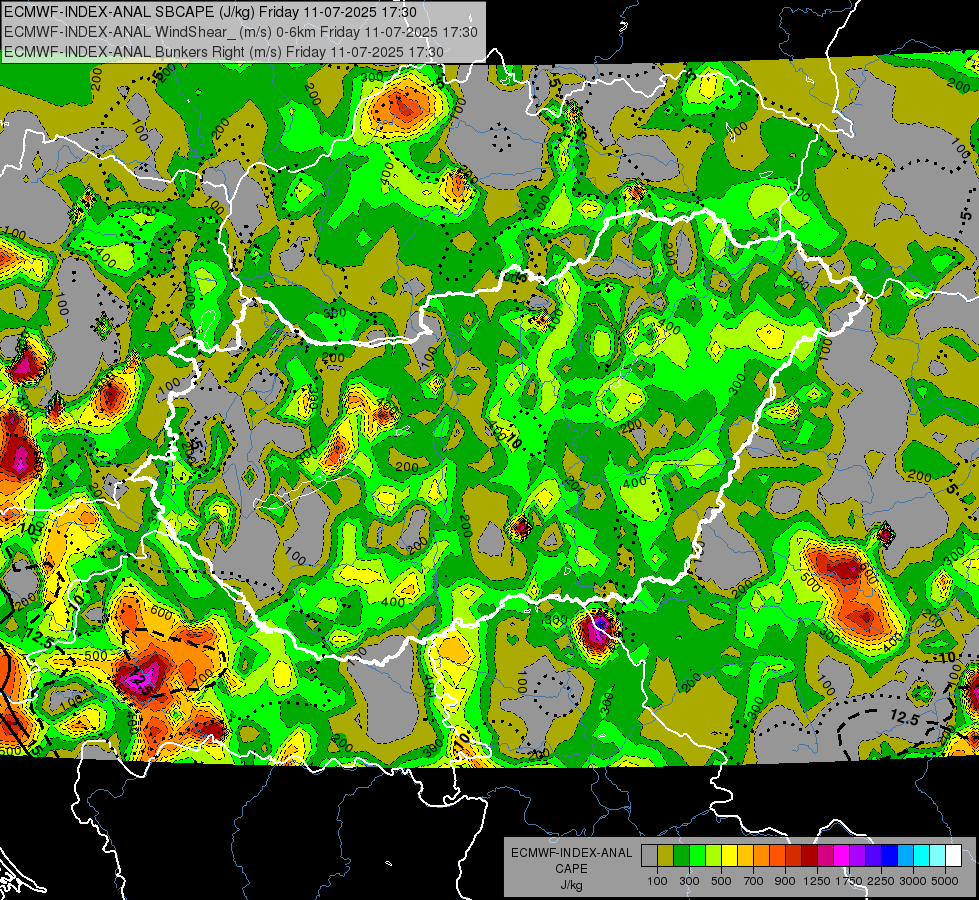The height and width of the screenshot is (900, 979).
Task: Click the CAPE label in the legend
Action: [571, 869]
